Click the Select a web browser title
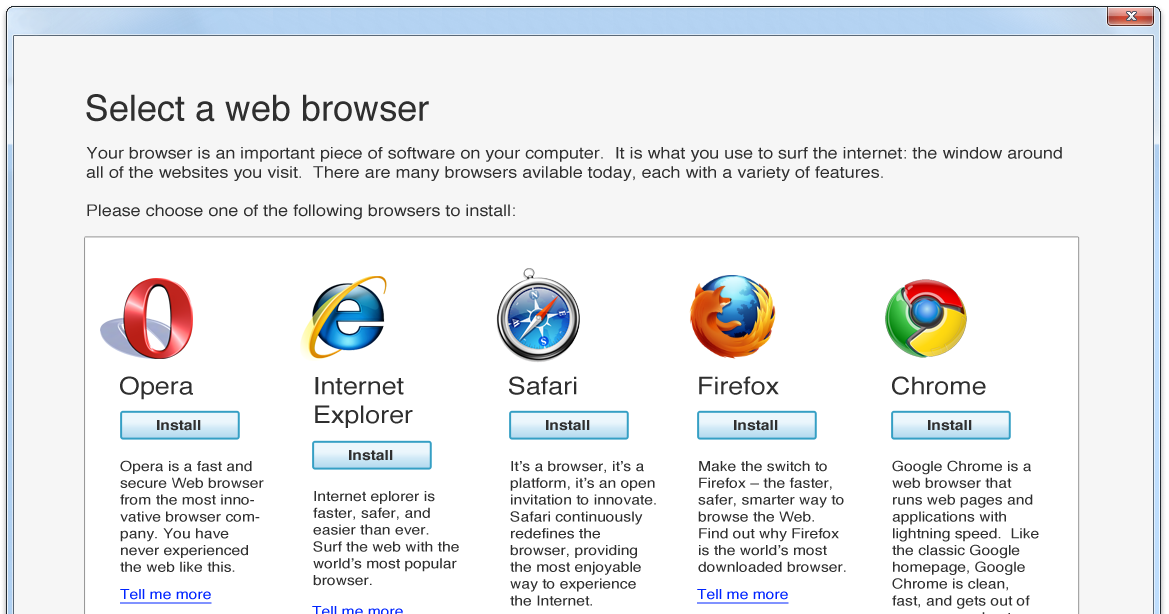 pyautogui.click(x=257, y=109)
